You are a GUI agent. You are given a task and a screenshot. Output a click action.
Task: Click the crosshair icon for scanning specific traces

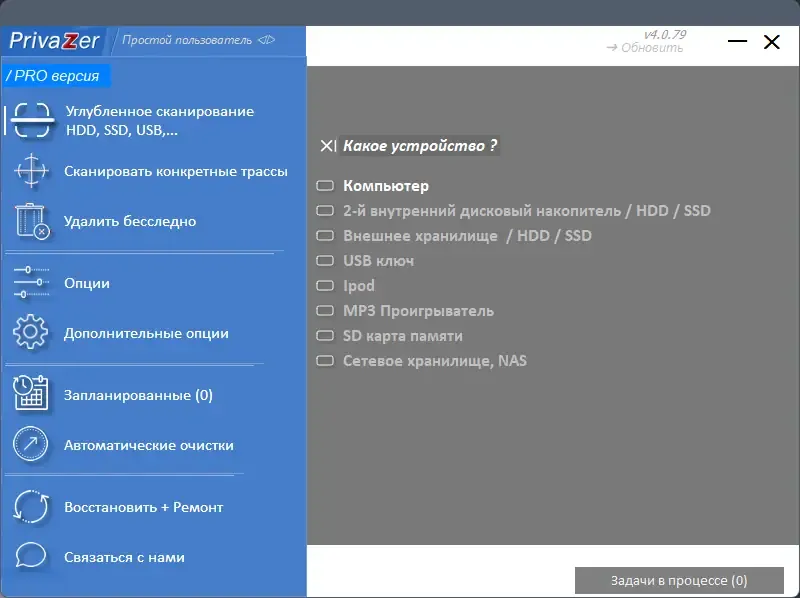point(32,170)
